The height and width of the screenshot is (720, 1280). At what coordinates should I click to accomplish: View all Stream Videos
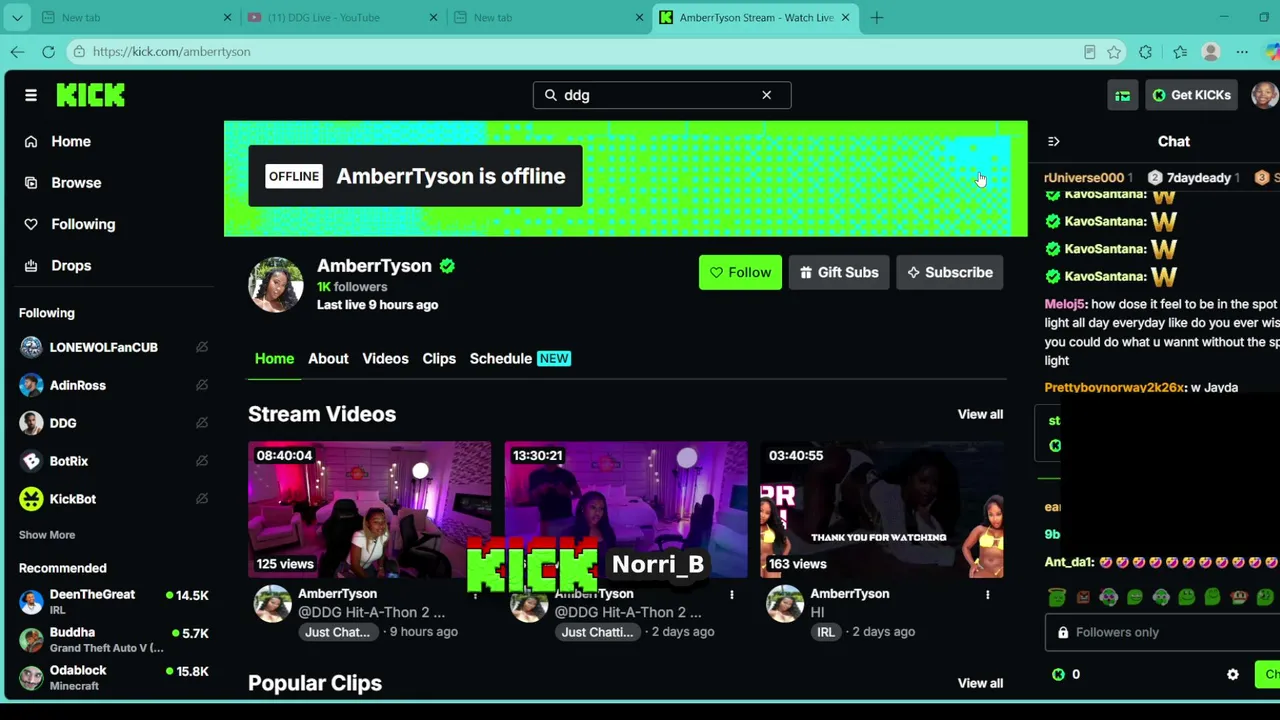pos(980,414)
